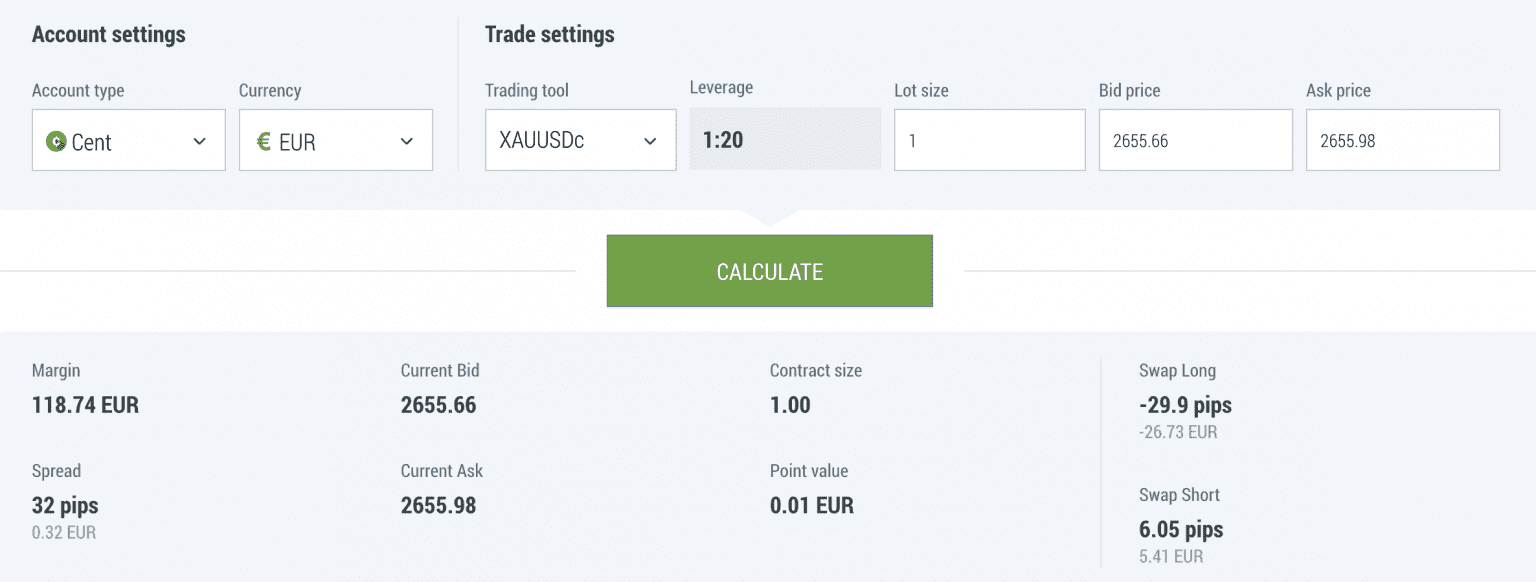Click the Currency dropdown chevron
Viewport: 1536px width, 582px height.
[406, 140]
